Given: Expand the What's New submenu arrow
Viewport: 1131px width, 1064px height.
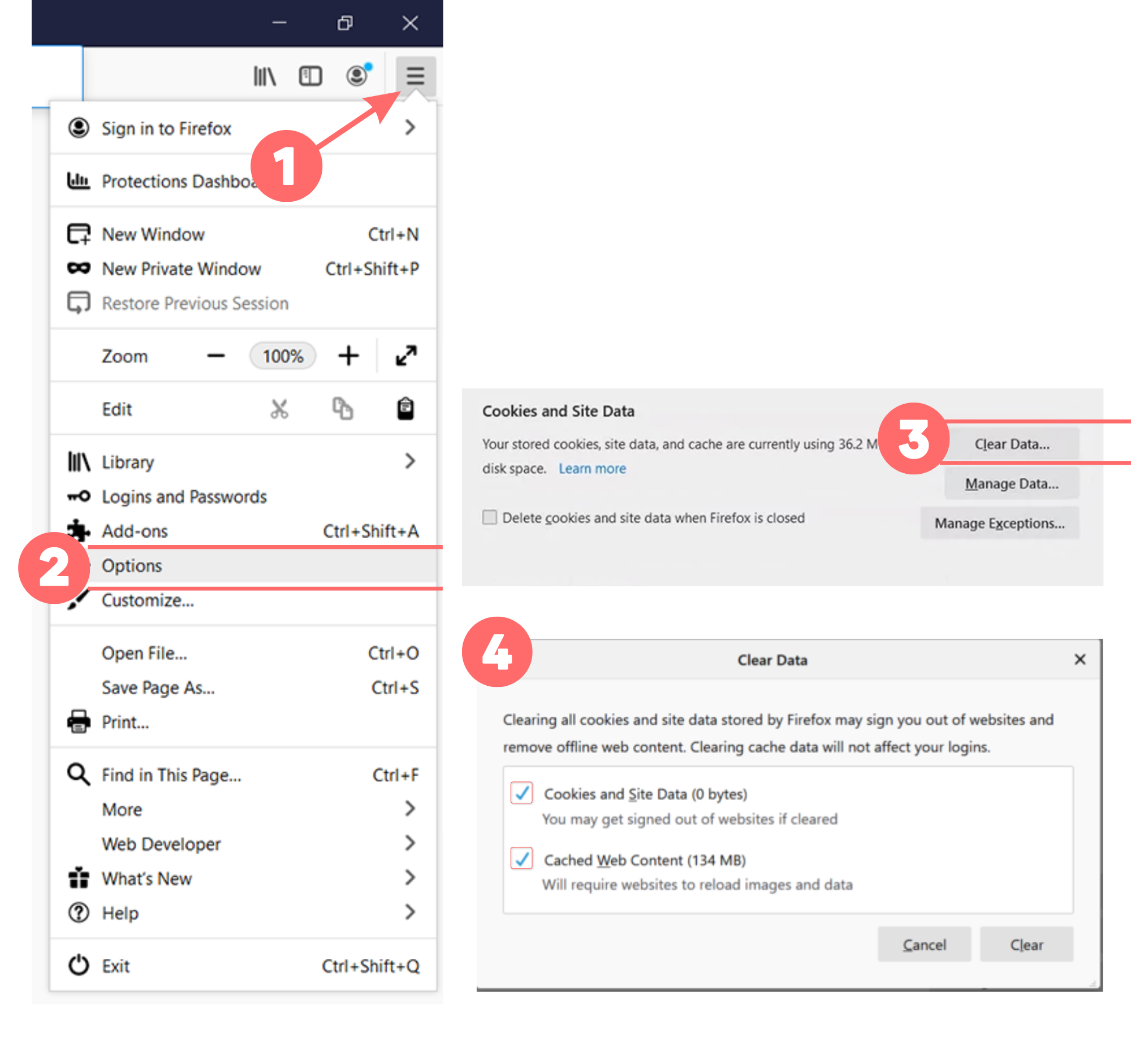Looking at the screenshot, I should pos(410,877).
